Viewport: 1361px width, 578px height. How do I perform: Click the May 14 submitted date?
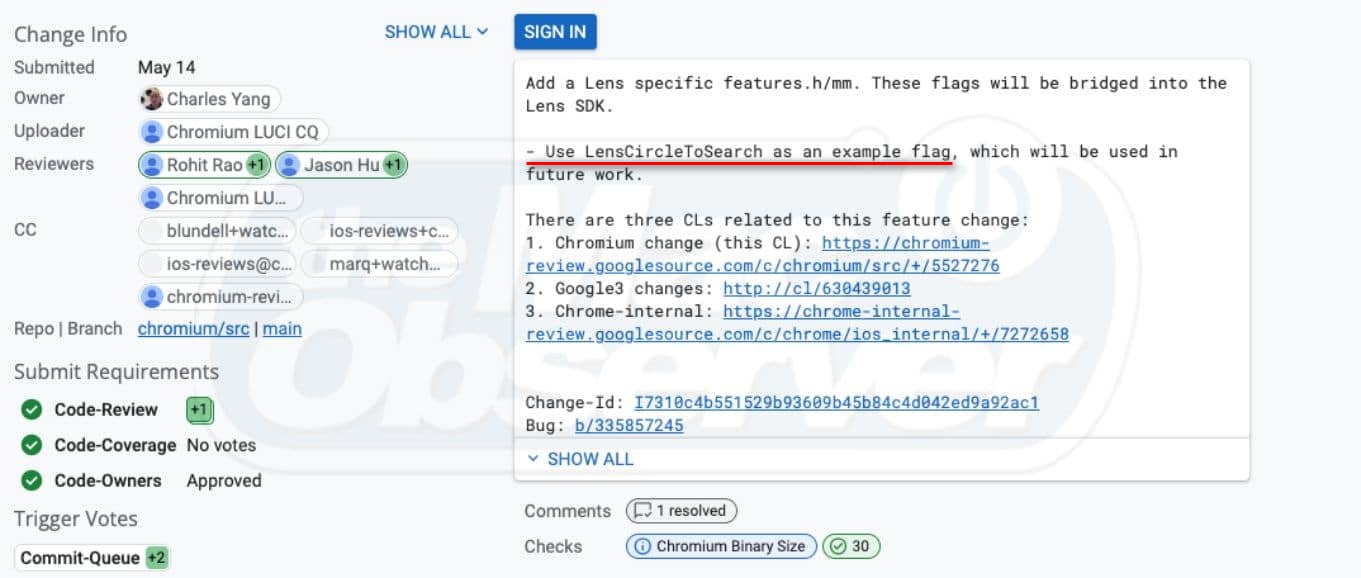[x=167, y=68]
